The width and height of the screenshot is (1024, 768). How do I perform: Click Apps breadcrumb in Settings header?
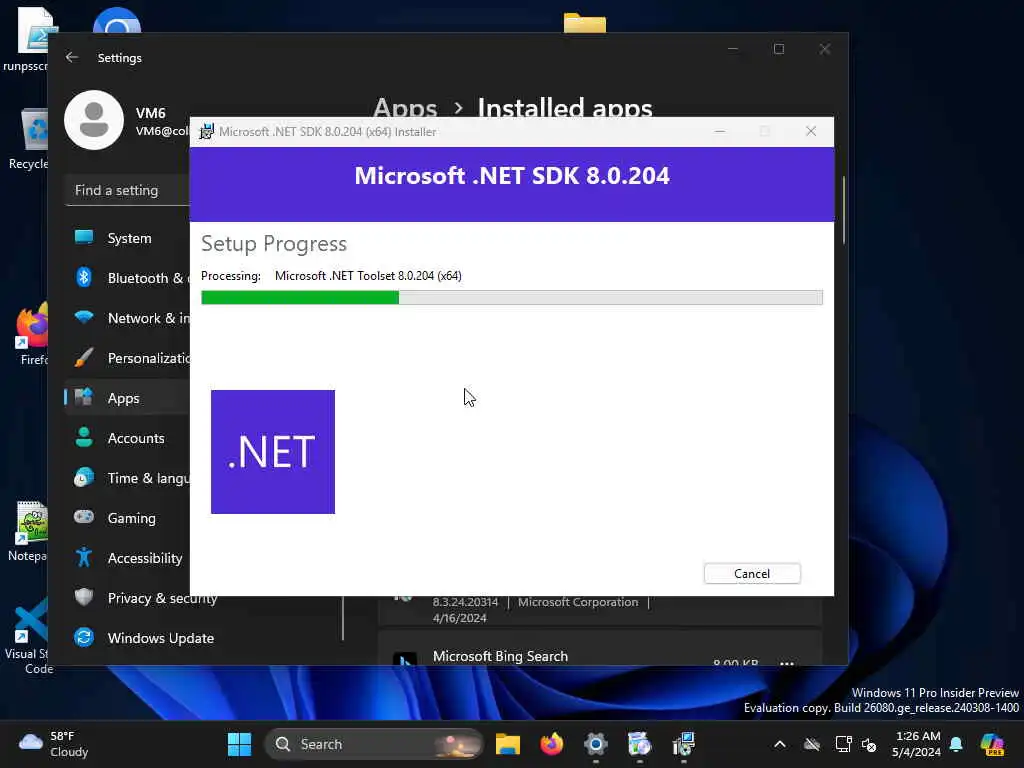coord(405,107)
